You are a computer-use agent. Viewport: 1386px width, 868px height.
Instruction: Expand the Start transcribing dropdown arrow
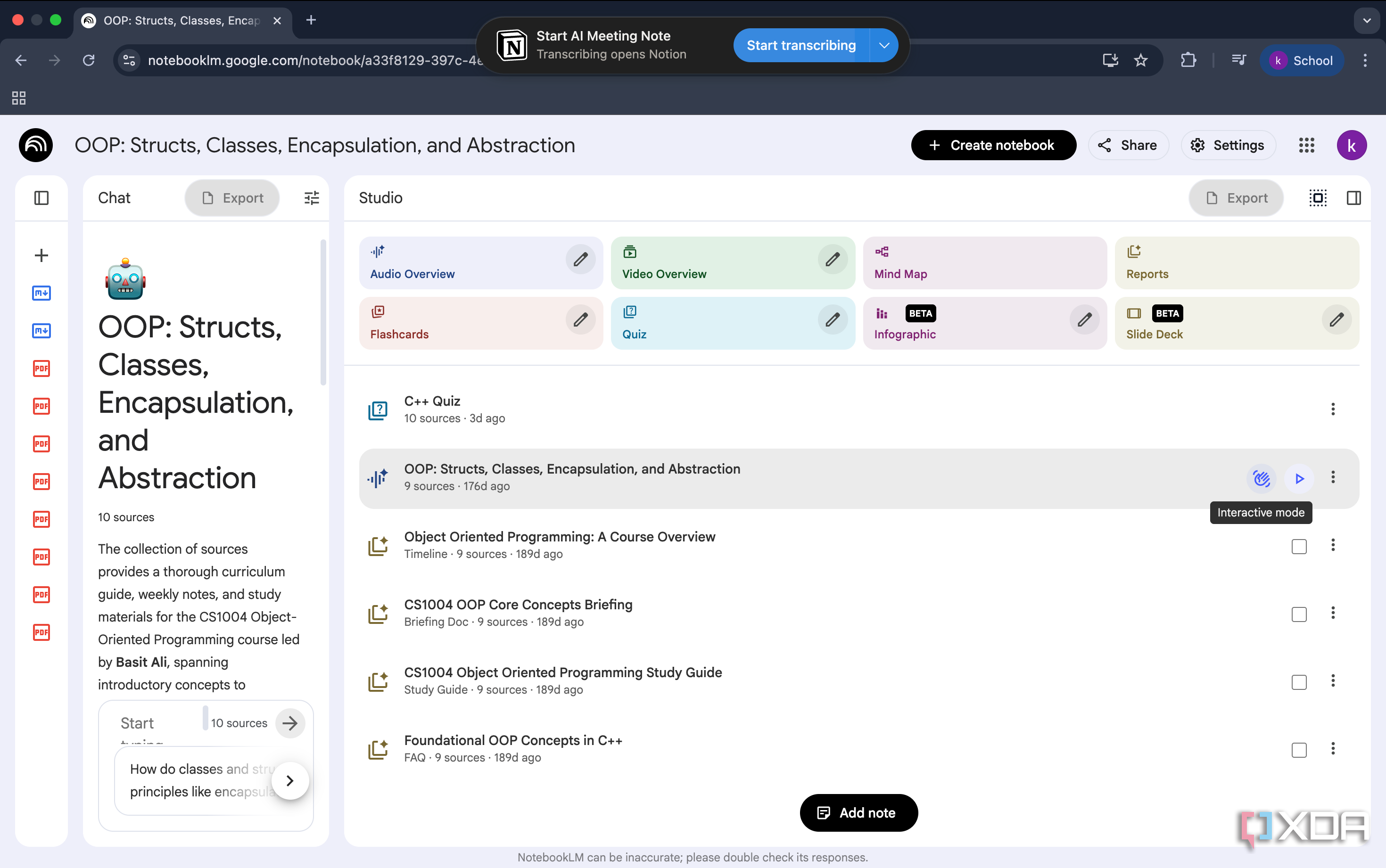(883, 45)
